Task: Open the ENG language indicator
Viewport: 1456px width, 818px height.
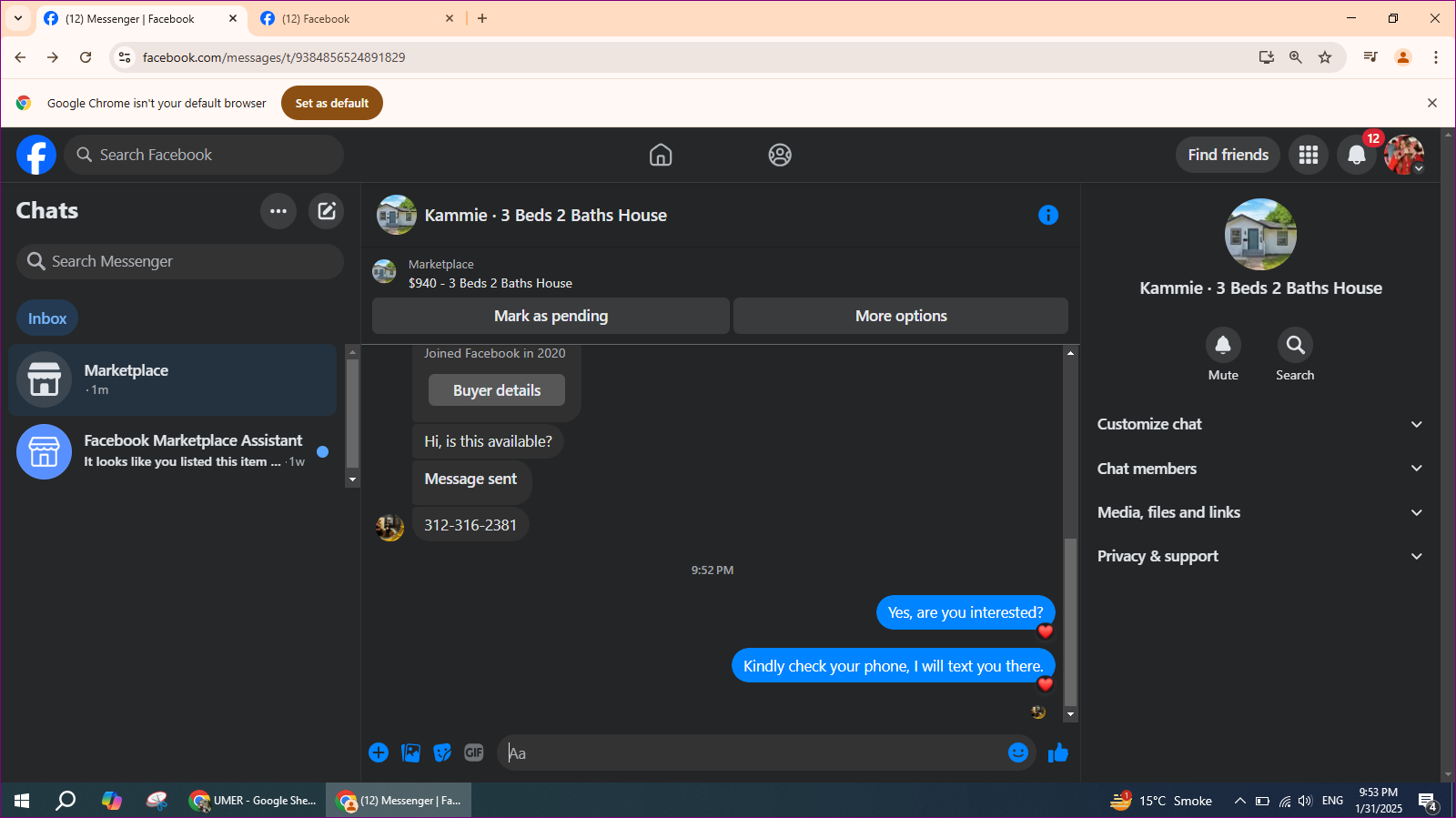Action: click(x=1332, y=801)
